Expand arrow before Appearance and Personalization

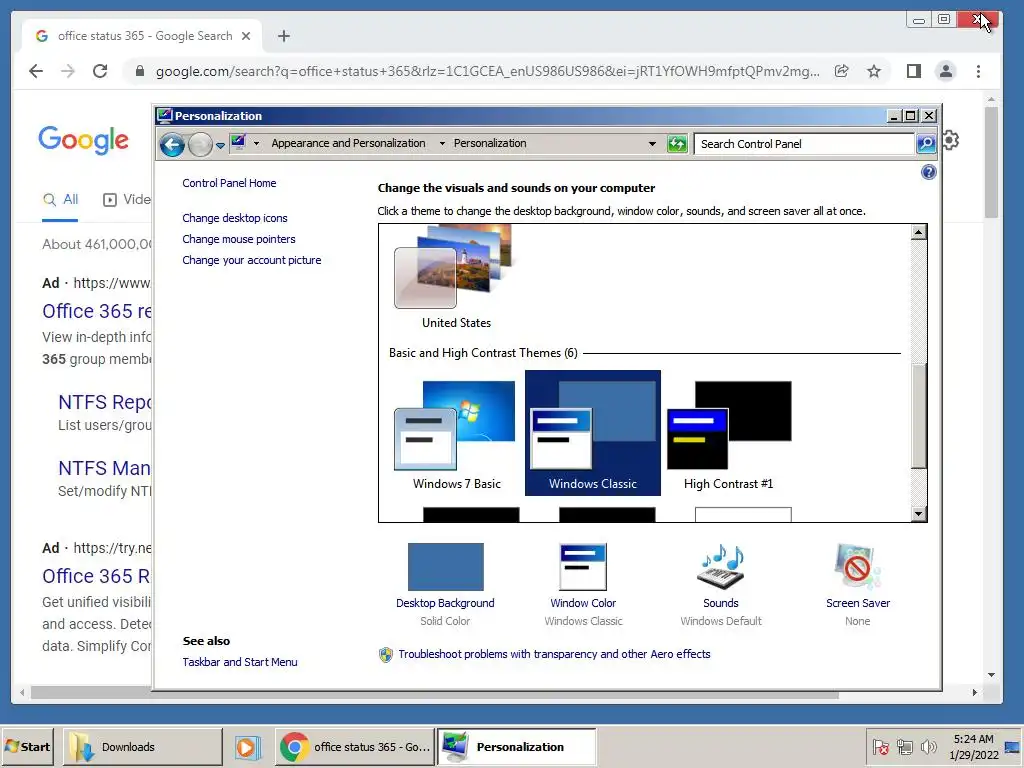[256, 143]
